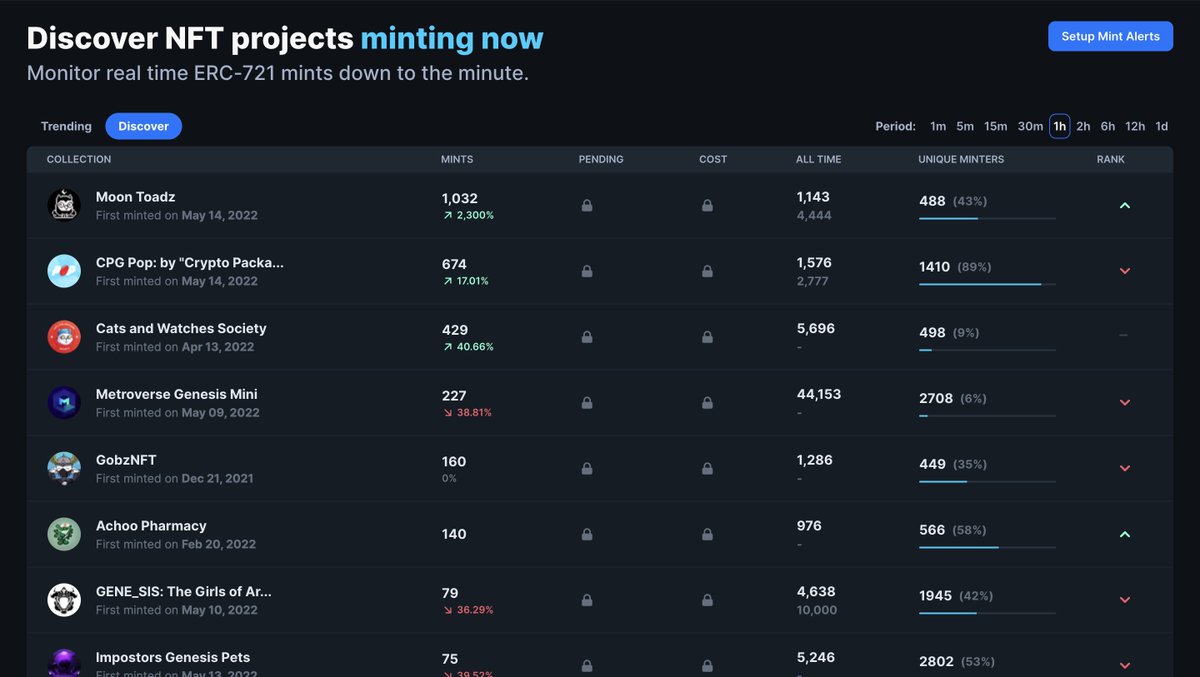Open GobzNFT collection link
1200x677 pixels.
point(126,460)
